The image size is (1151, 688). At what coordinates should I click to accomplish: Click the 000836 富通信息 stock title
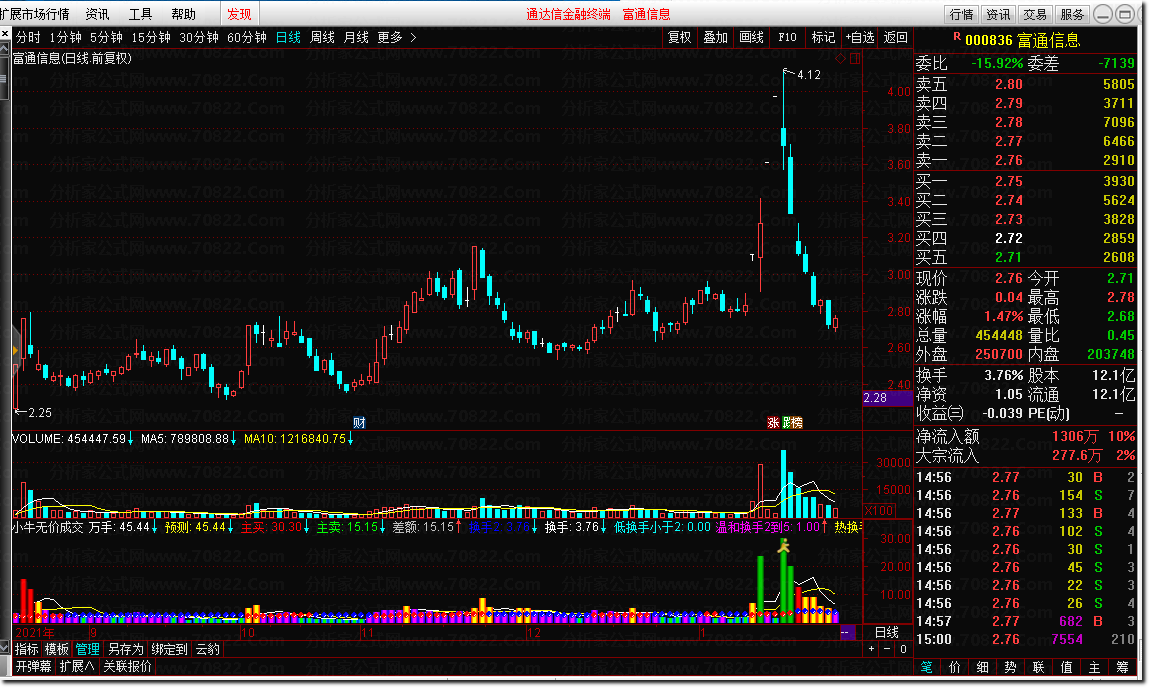point(1023,40)
